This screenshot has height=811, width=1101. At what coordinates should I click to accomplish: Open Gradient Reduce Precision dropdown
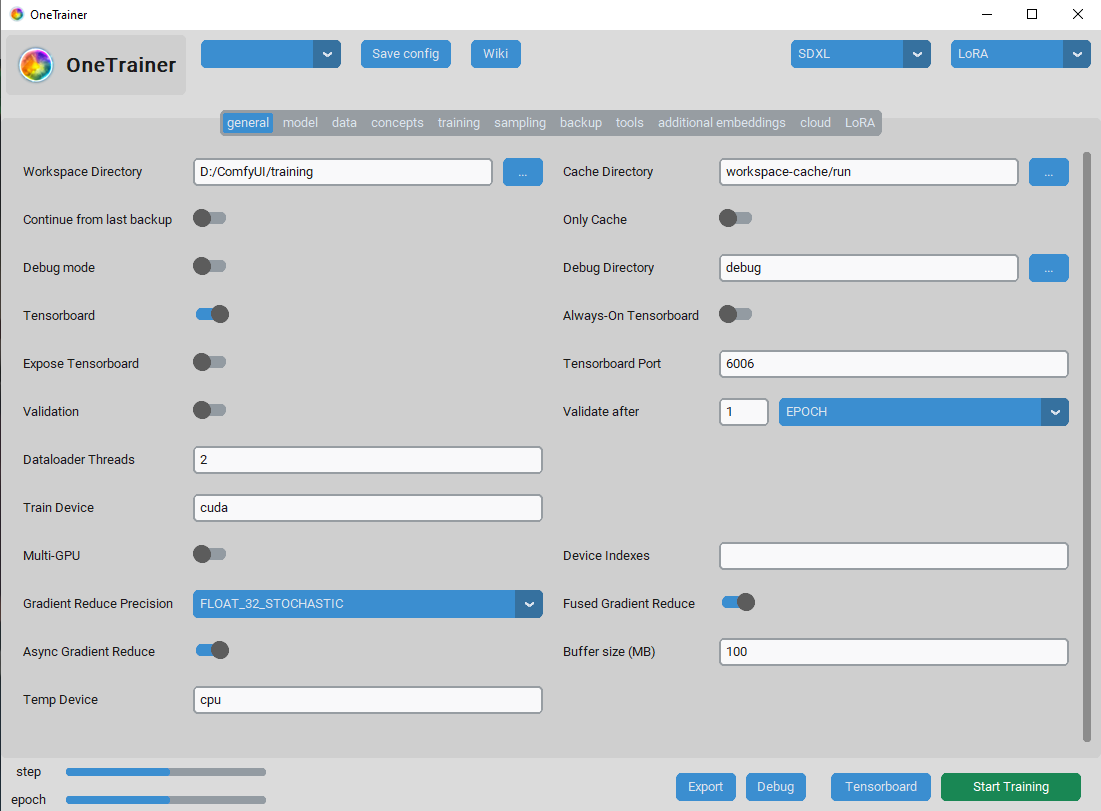pyautogui.click(x=368, y=604)
